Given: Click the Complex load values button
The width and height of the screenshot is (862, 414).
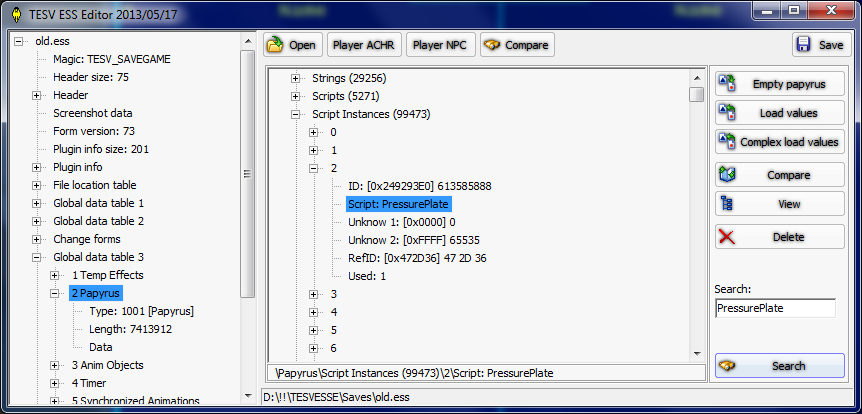Looking at the screenshot, I should 780,141.
